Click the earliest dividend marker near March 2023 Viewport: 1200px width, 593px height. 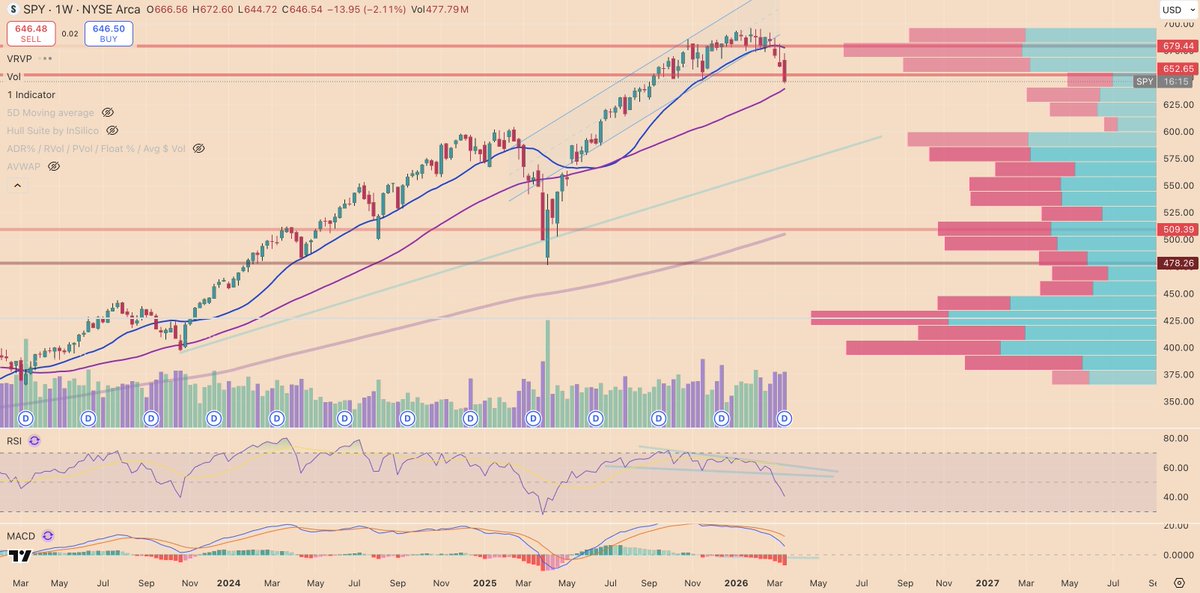point(25,417)
